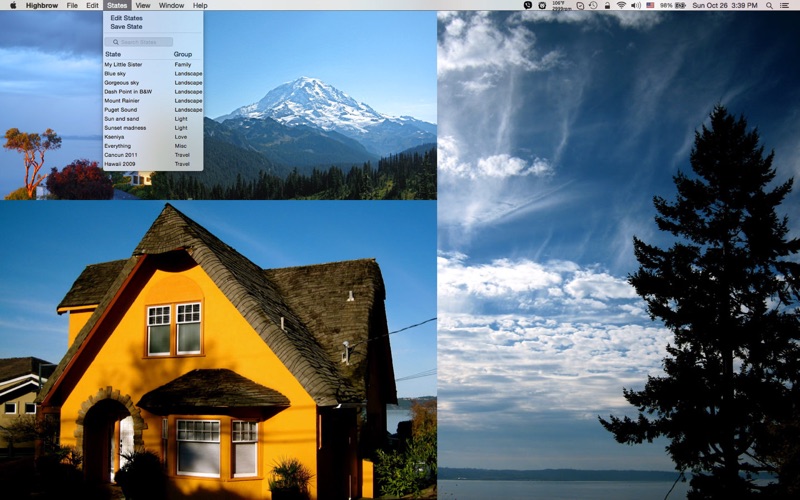Click the Viber icon in menu bar
Viewport: 800px width, 500px height.
(528, 5)
